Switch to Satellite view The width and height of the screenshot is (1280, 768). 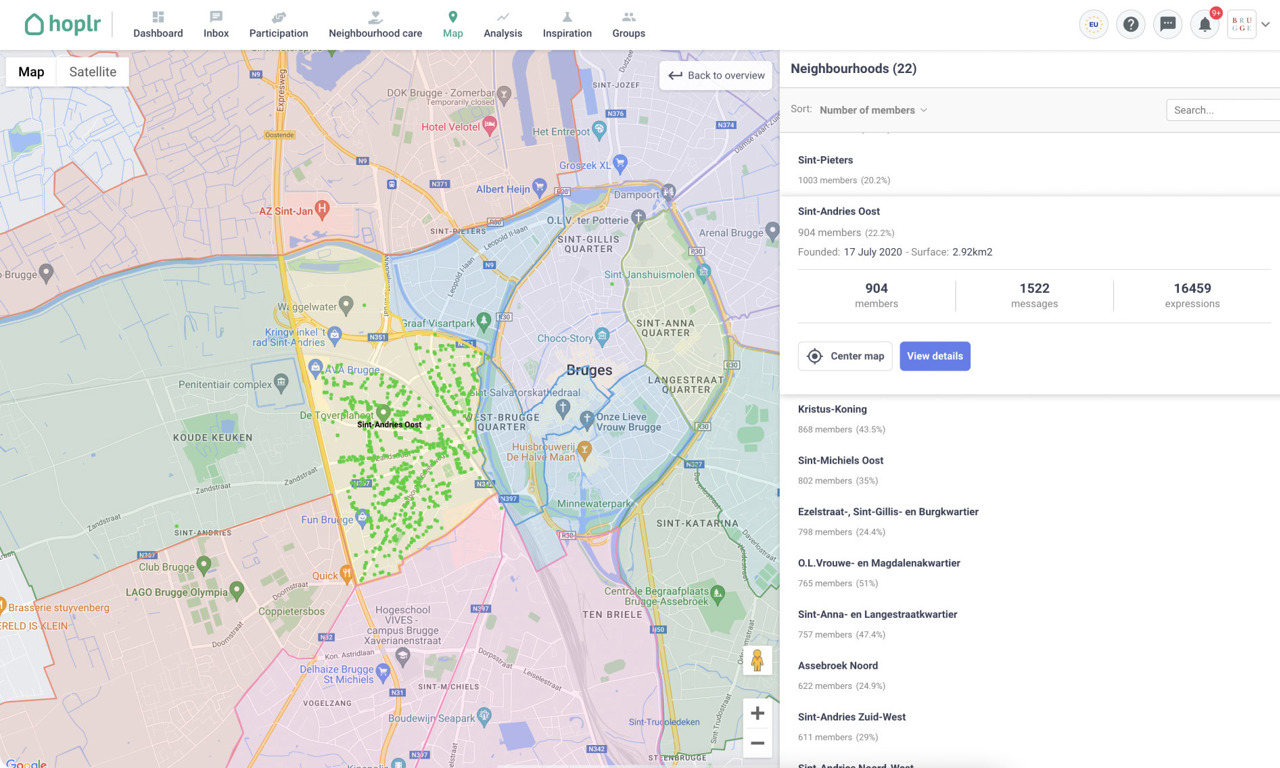point(93,72)
